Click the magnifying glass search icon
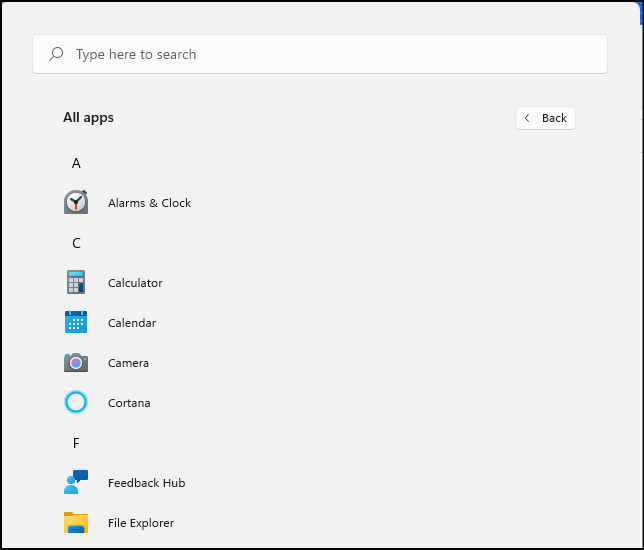The height and width of the screenshot is (550, 644). [57, 54]
